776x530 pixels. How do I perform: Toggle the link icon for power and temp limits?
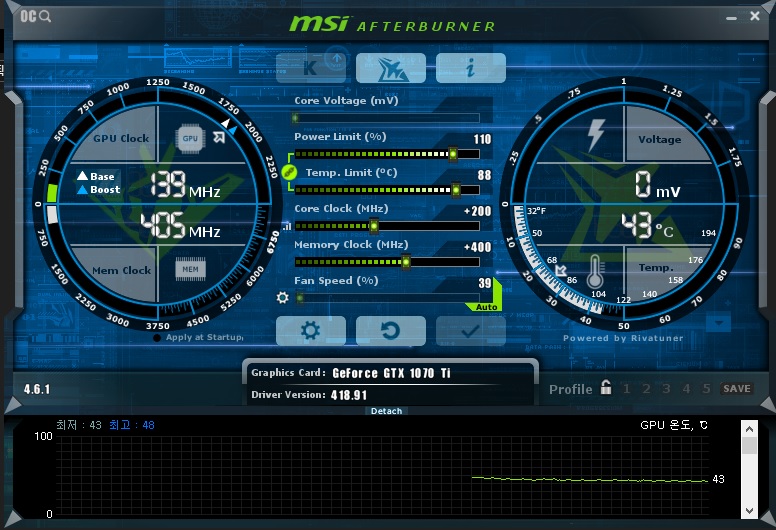coord(289,172)
